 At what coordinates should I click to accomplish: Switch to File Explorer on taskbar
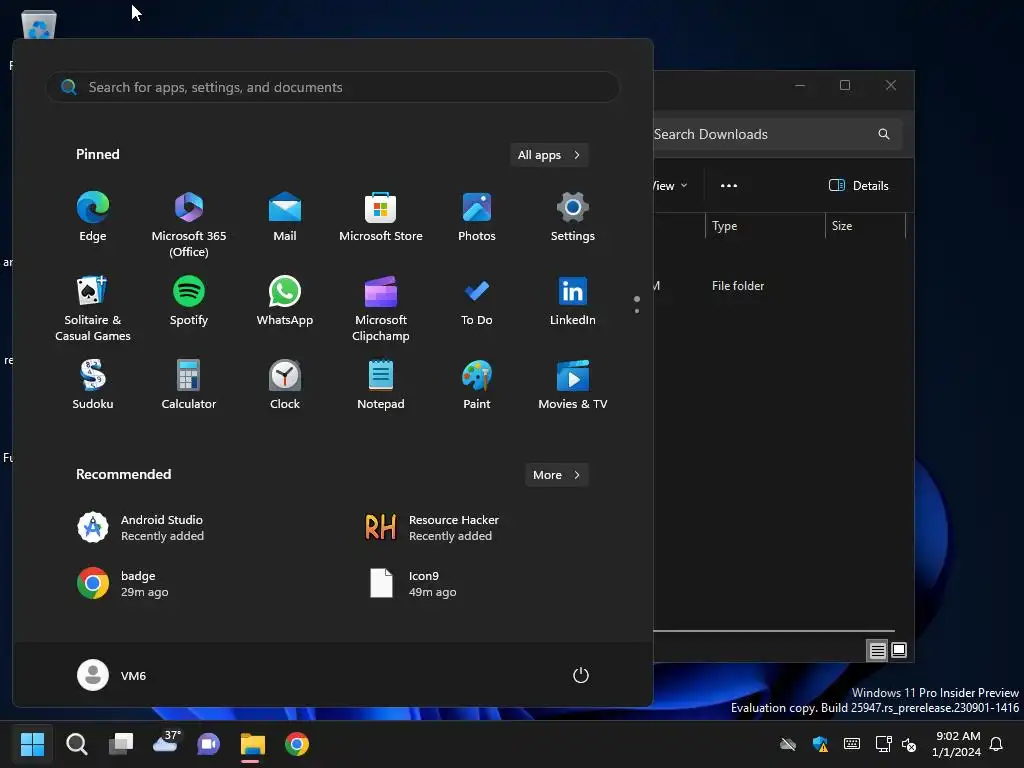coord(253,744)
